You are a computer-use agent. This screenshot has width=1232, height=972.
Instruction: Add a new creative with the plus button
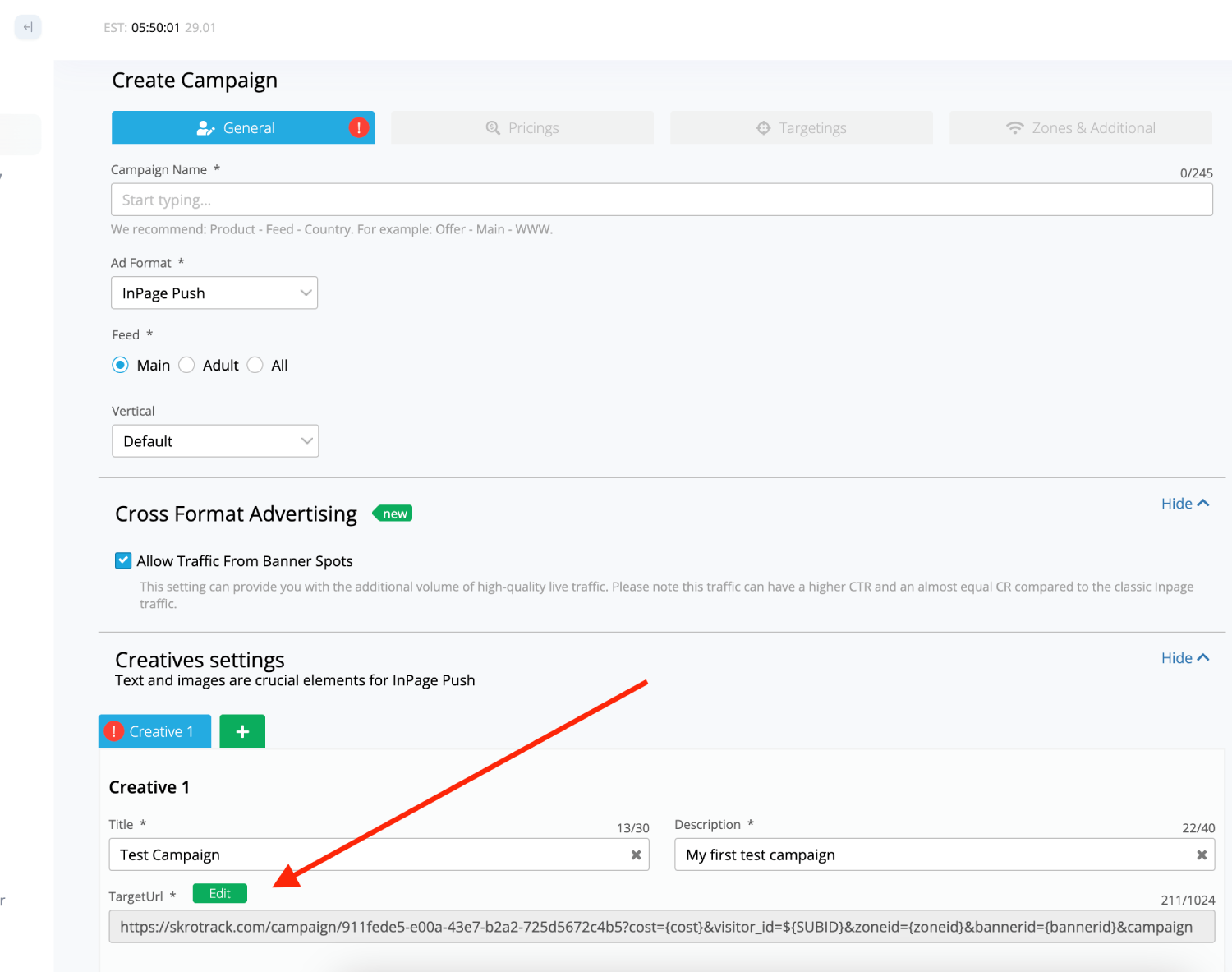point(242,731)
